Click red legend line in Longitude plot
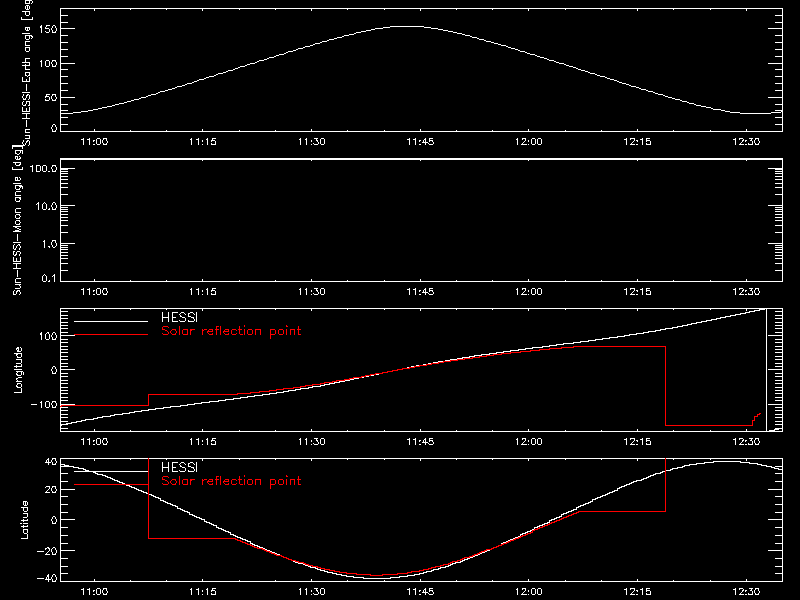 [x=111, y=335]
